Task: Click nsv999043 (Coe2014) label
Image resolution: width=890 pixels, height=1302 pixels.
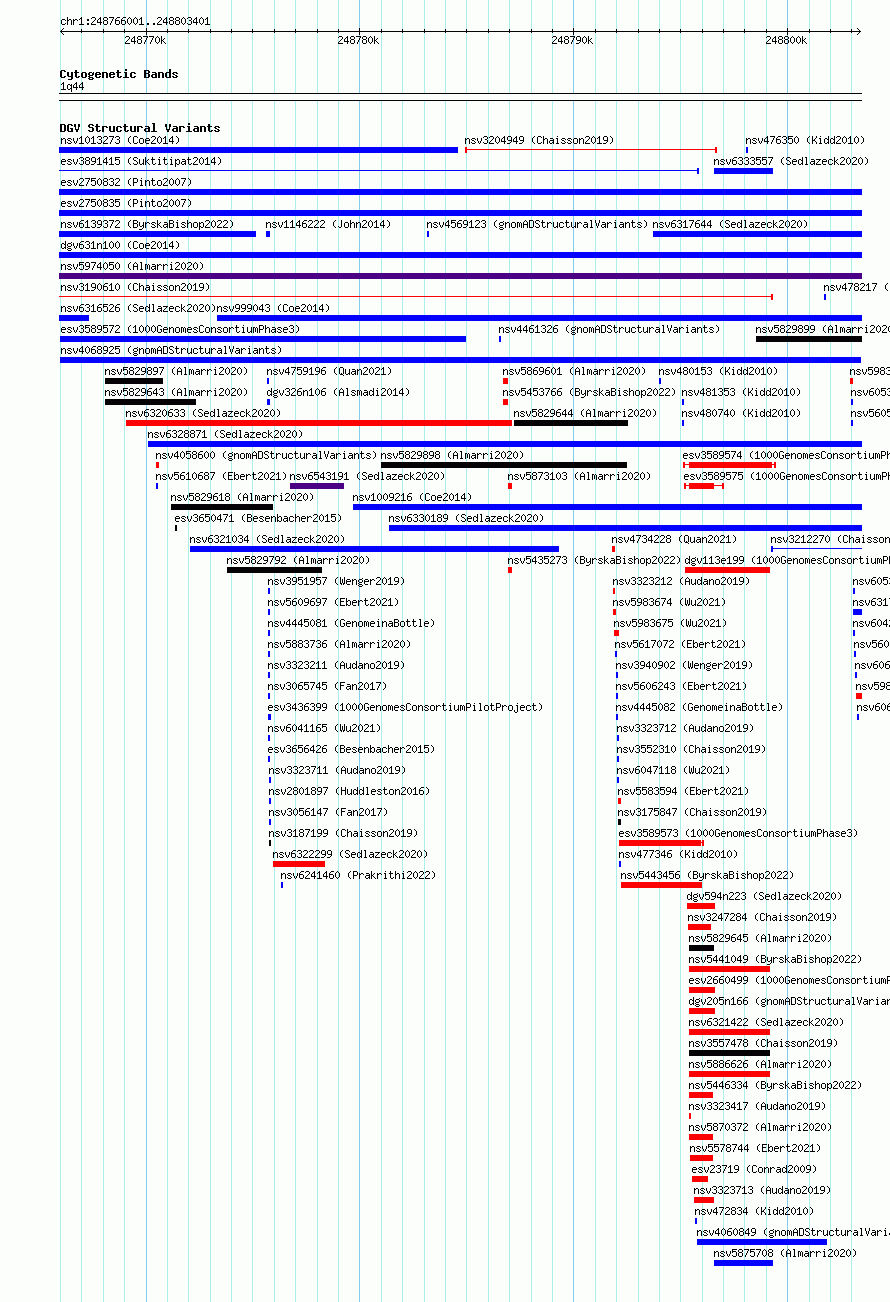Action: coord(273,308)
